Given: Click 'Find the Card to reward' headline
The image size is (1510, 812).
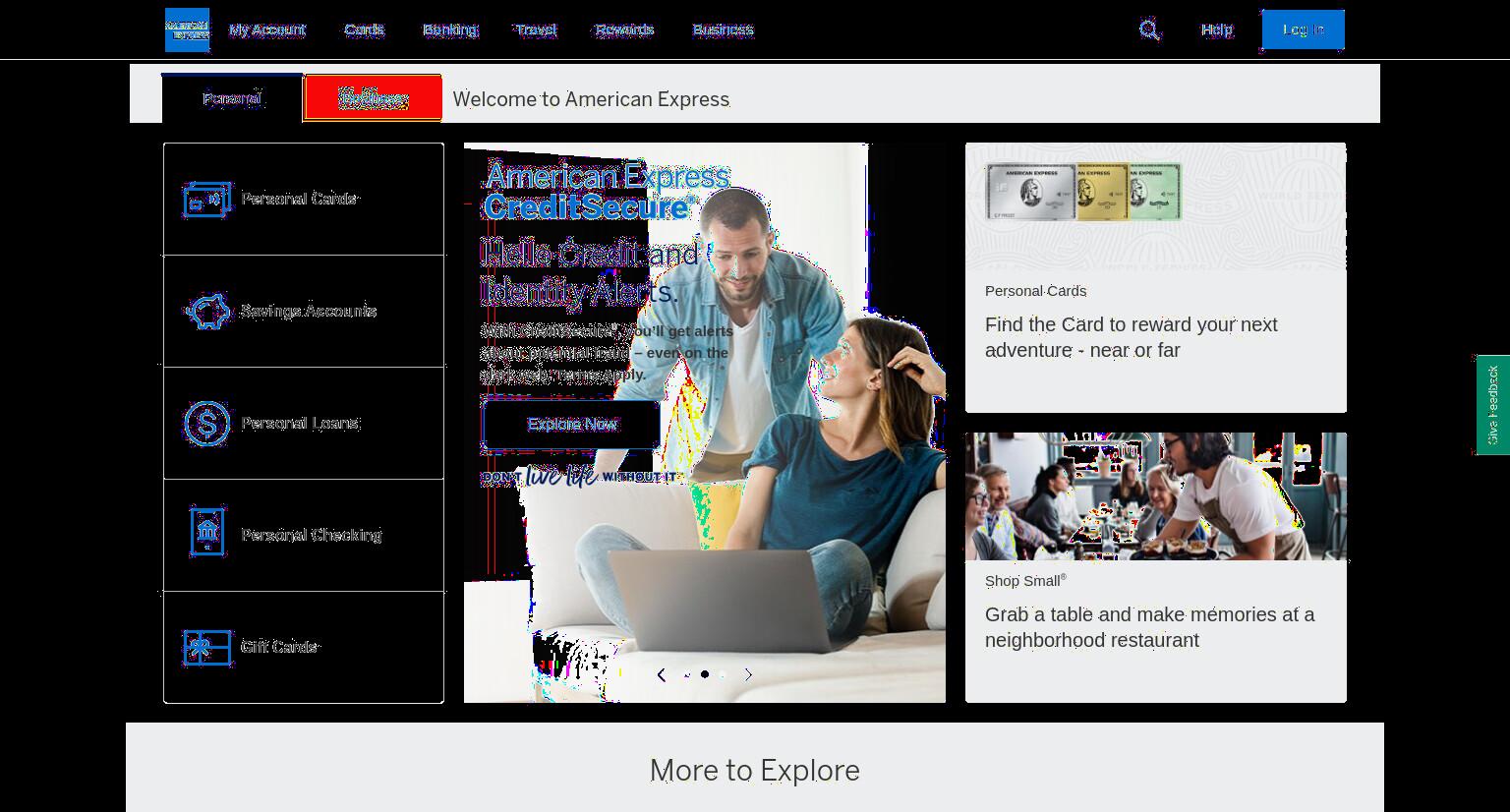Looking at the screenshot, I should [1132, 337].
